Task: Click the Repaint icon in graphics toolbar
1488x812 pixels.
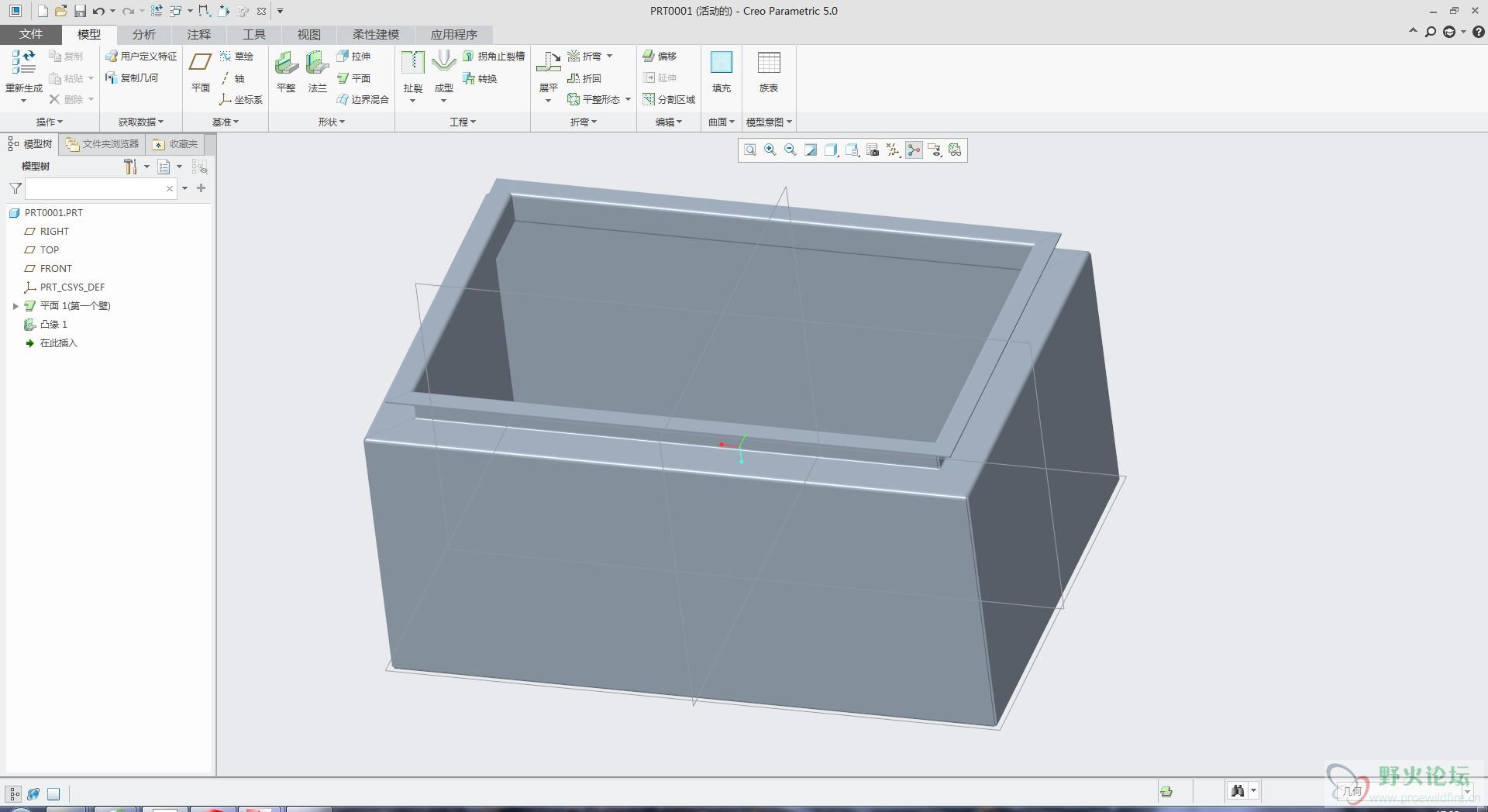Action: [x=811, y=150]
